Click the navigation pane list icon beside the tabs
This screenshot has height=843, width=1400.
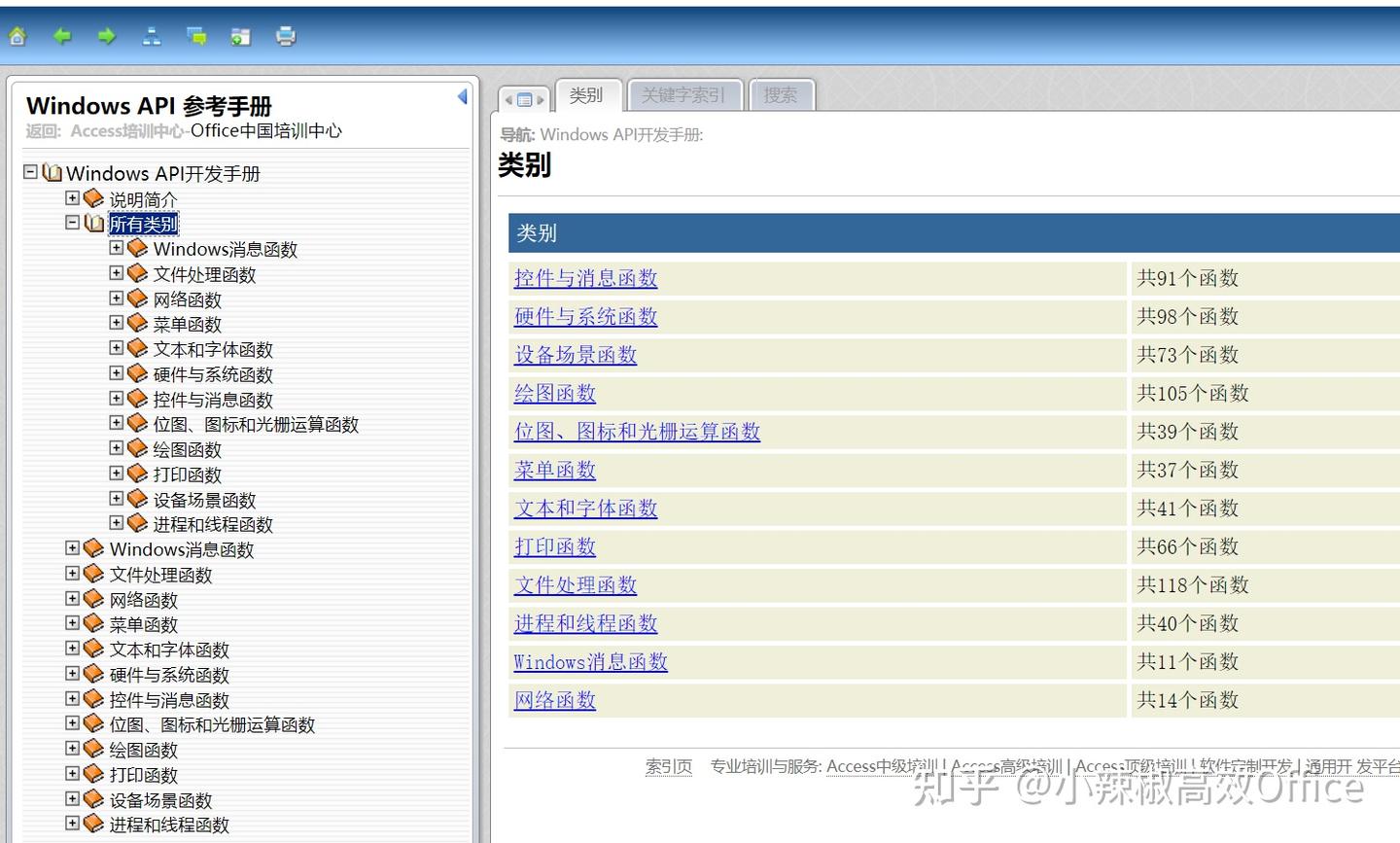coord(523,96)
